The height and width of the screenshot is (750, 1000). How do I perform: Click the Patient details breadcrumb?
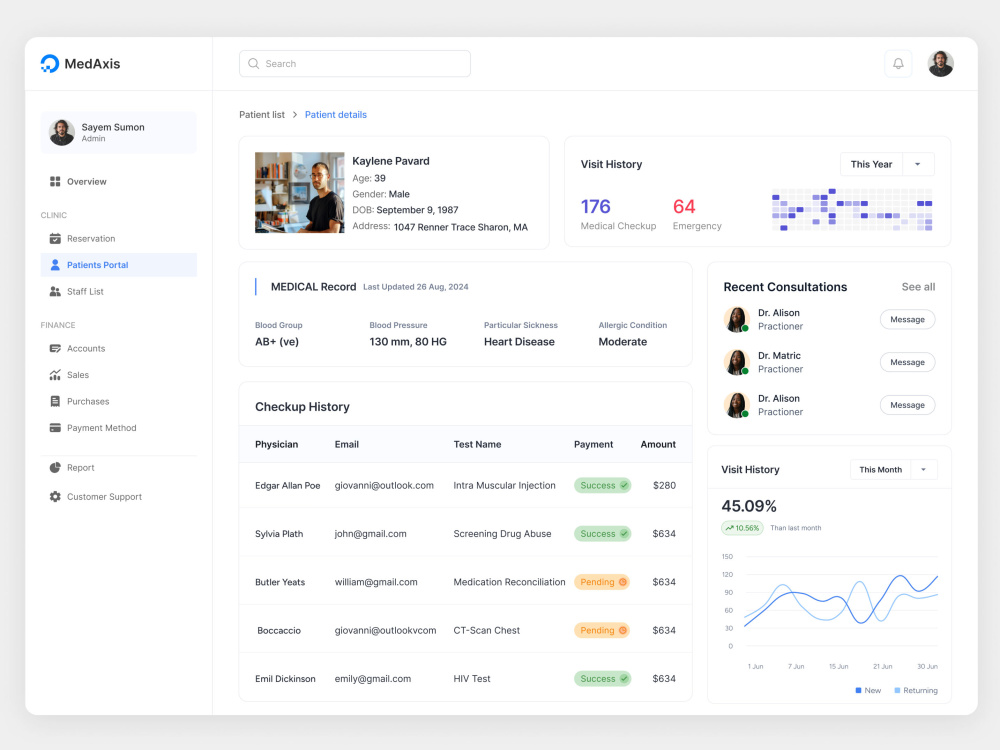click(335, 115)
